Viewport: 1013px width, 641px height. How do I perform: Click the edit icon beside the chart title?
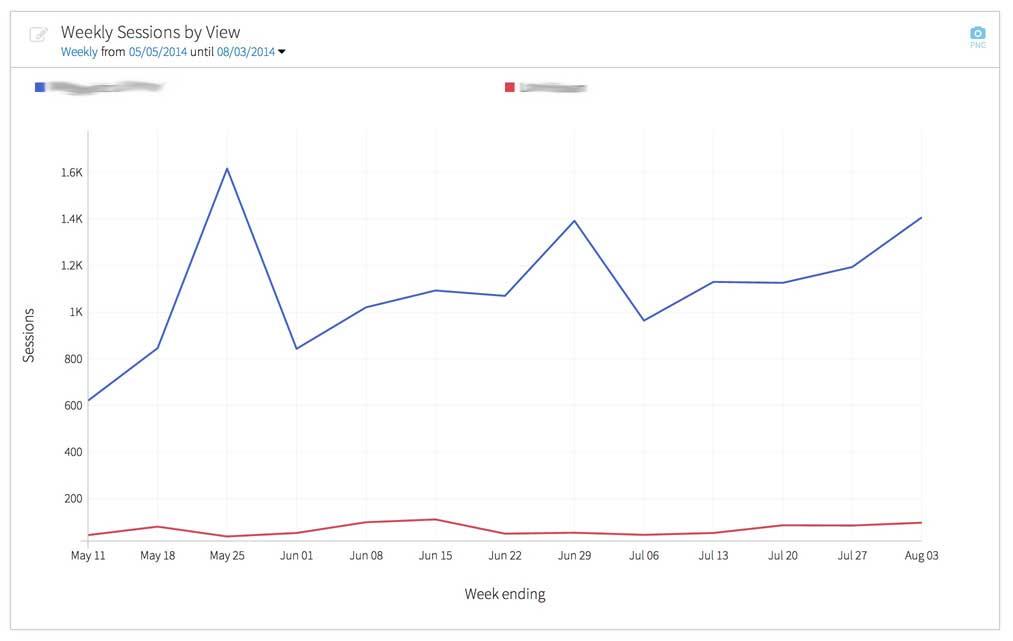(x=39, y=35)
